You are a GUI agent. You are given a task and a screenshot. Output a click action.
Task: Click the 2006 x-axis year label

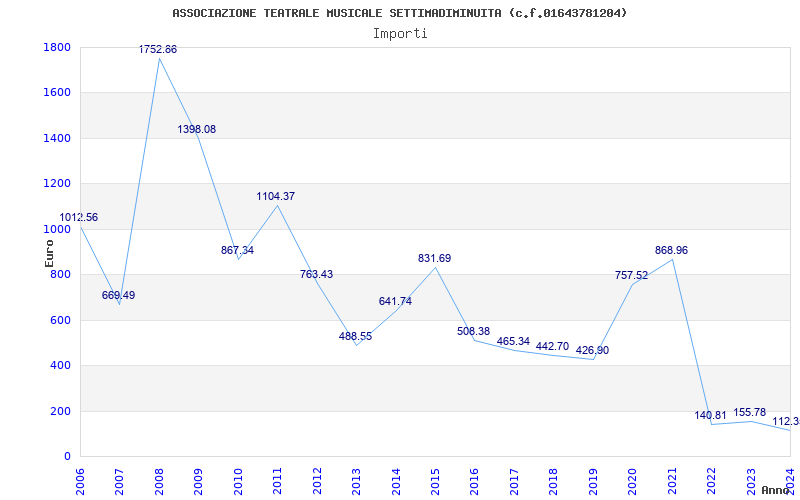pyautogui.click(x=80, y=482)
